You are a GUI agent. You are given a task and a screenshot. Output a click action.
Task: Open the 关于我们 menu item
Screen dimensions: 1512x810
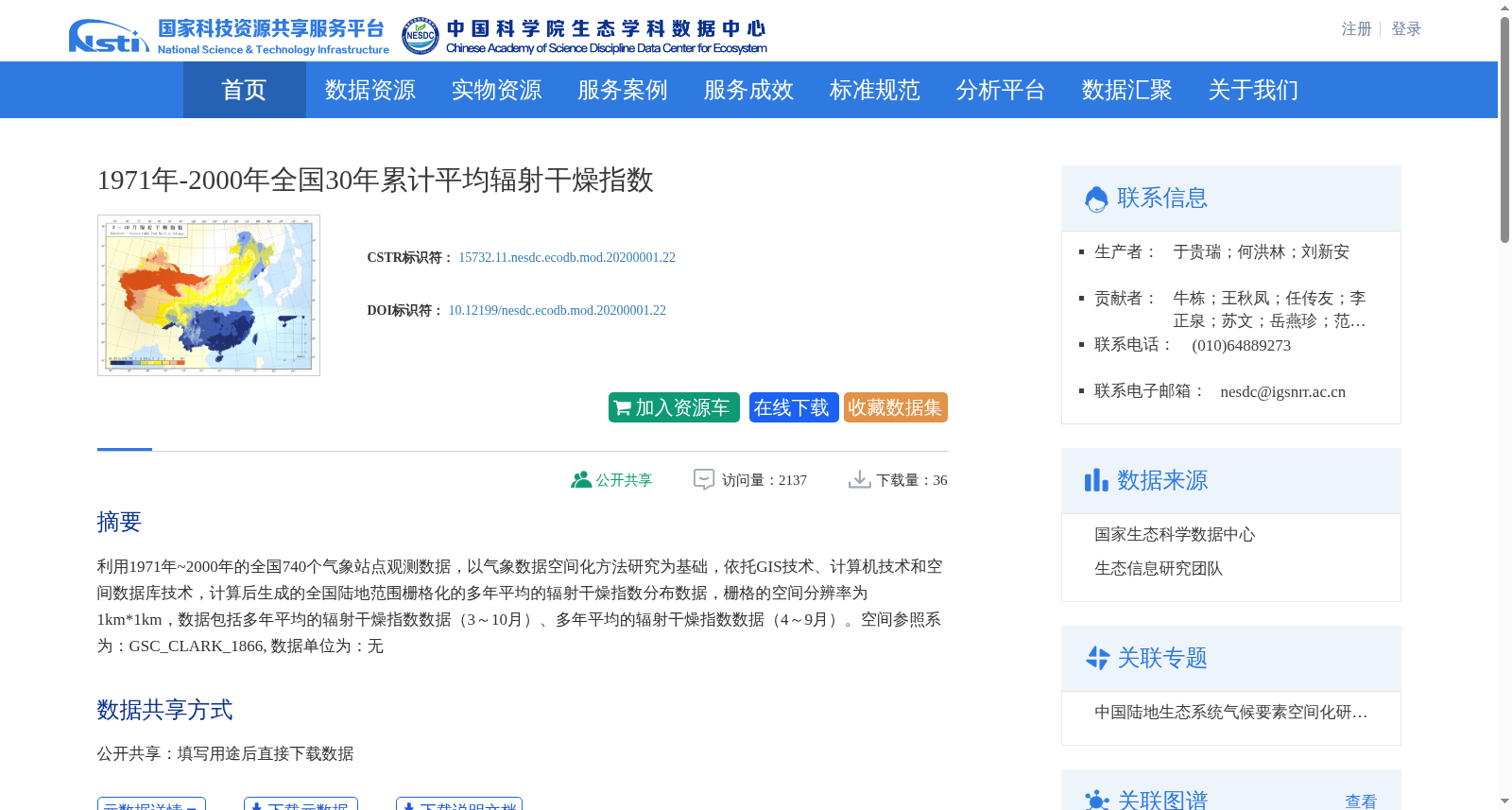click(1253, 90)
